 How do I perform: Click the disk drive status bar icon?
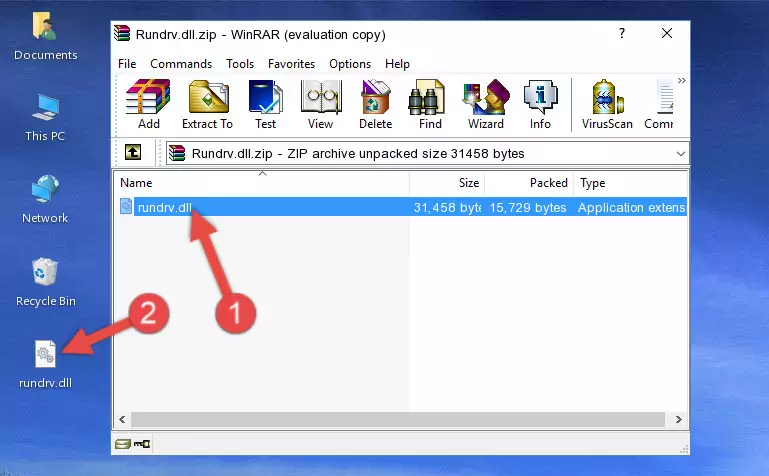click(x=123, y=444)
